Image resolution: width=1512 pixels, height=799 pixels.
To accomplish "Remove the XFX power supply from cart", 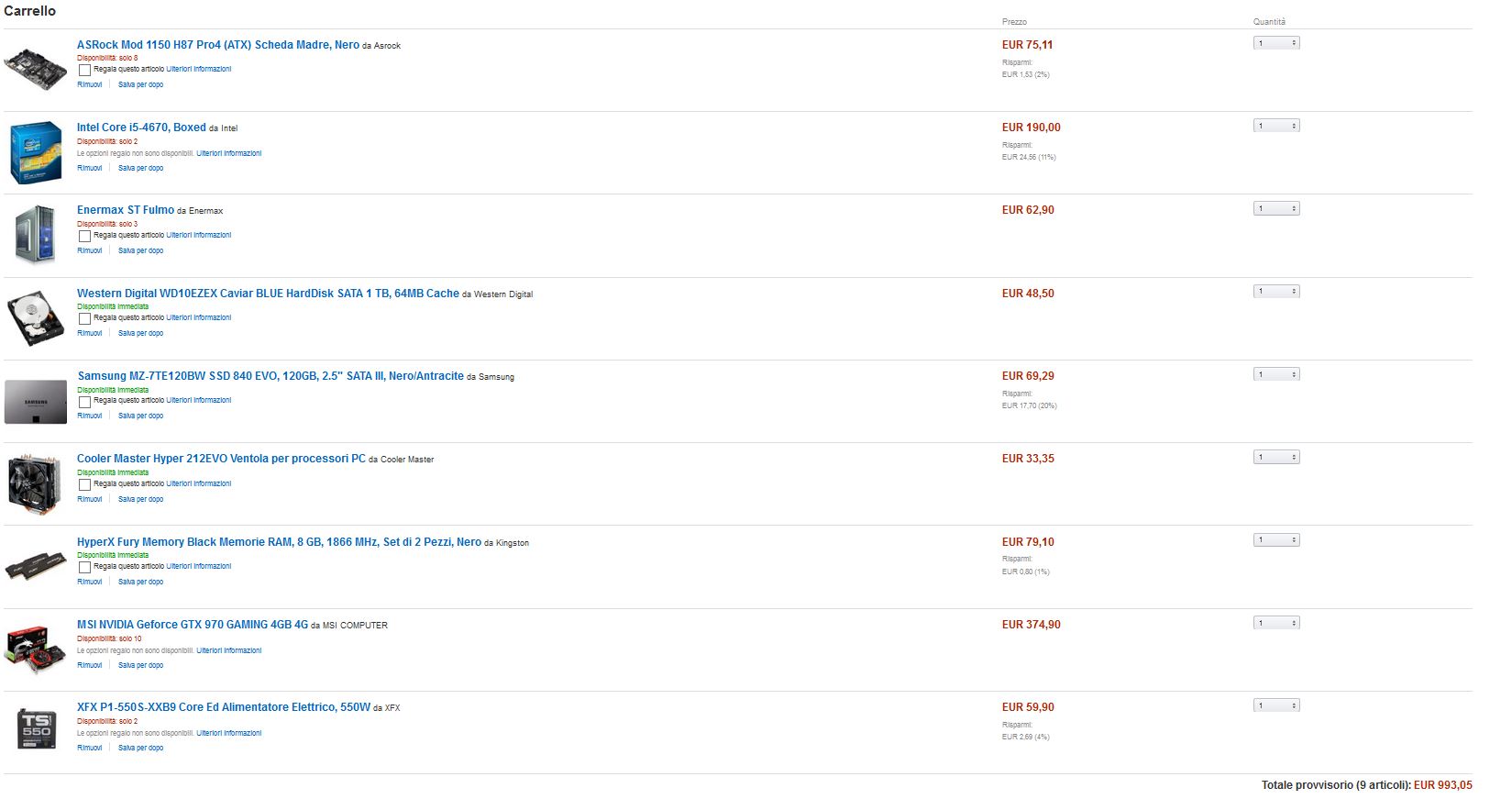I will click(90, 748).
